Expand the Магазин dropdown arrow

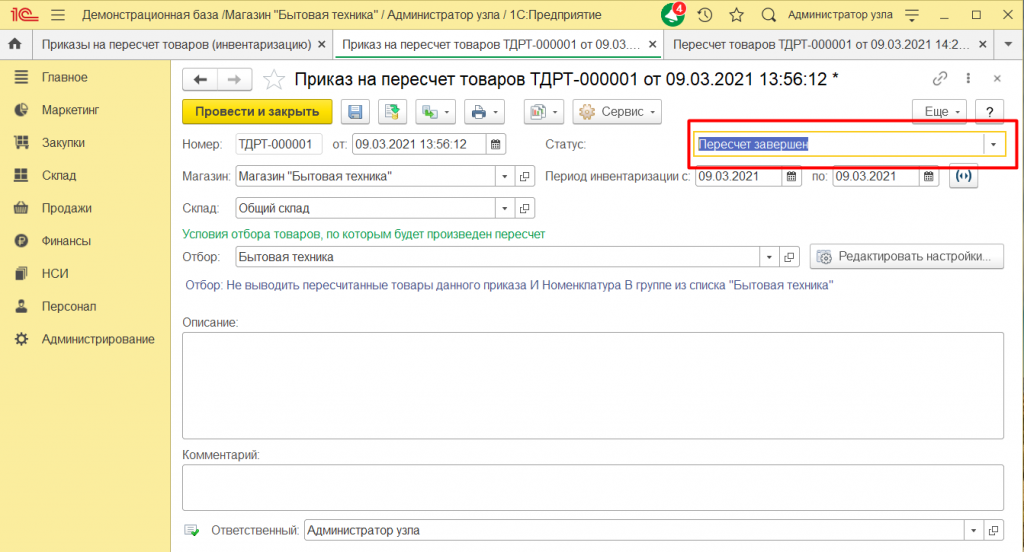tap(504, 176)
